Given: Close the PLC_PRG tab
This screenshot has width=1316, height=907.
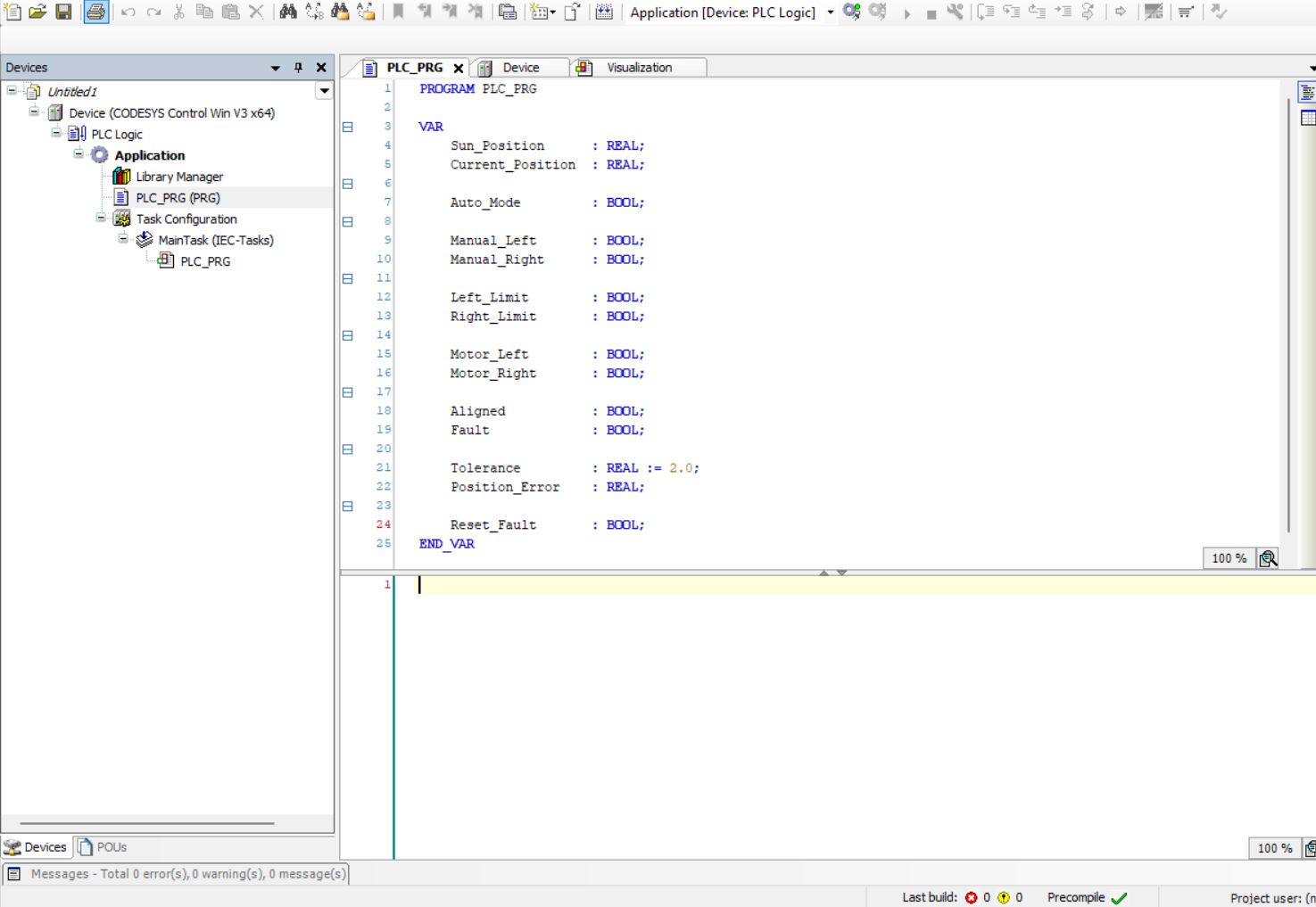Looking at the screenshot, I should [459, 68].
